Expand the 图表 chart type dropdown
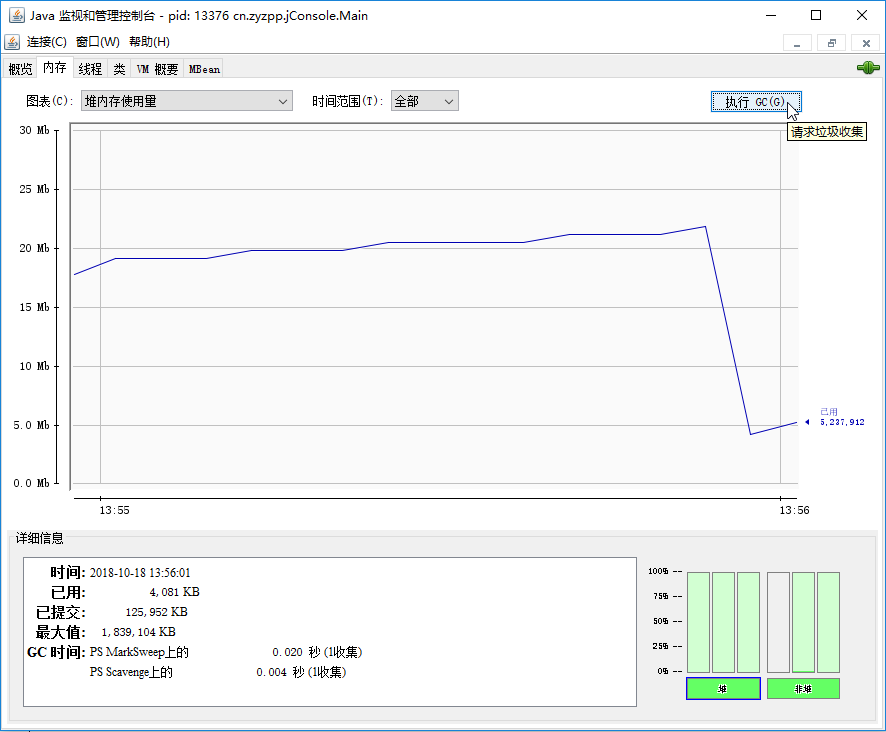 tap(186, 101)
